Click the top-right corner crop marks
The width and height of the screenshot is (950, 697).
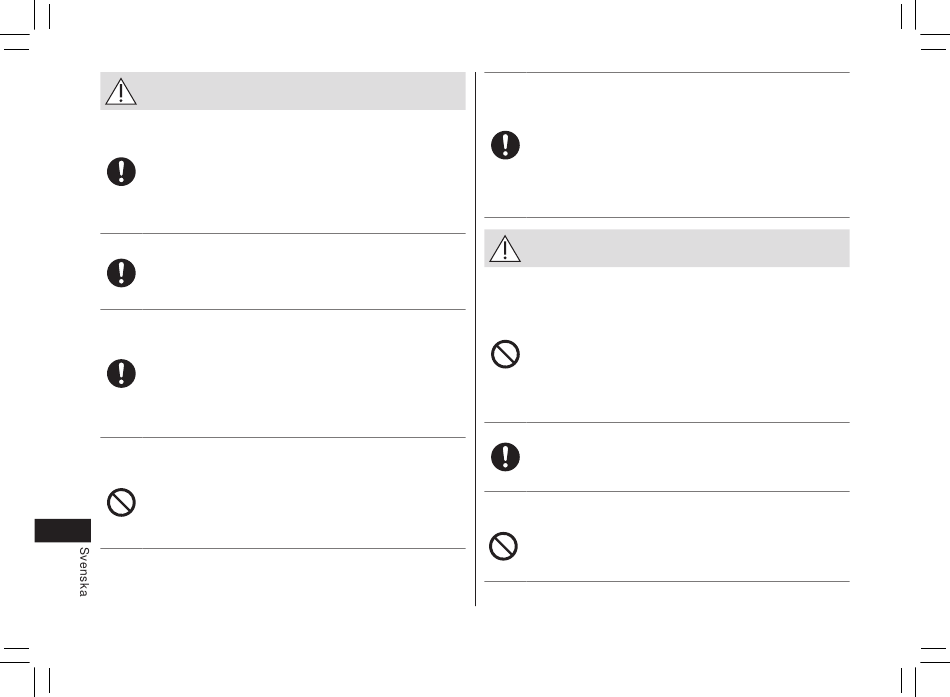925,25
